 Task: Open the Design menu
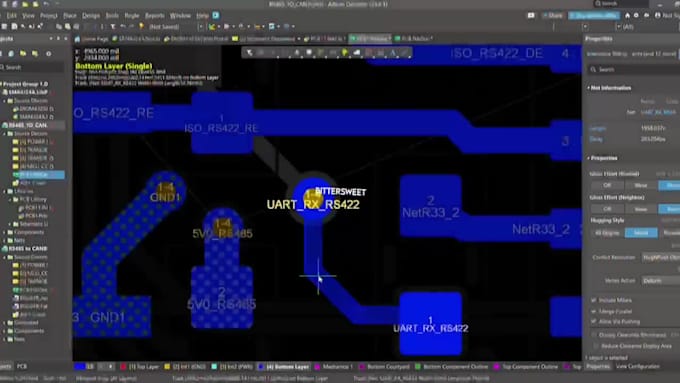point(91,16)
